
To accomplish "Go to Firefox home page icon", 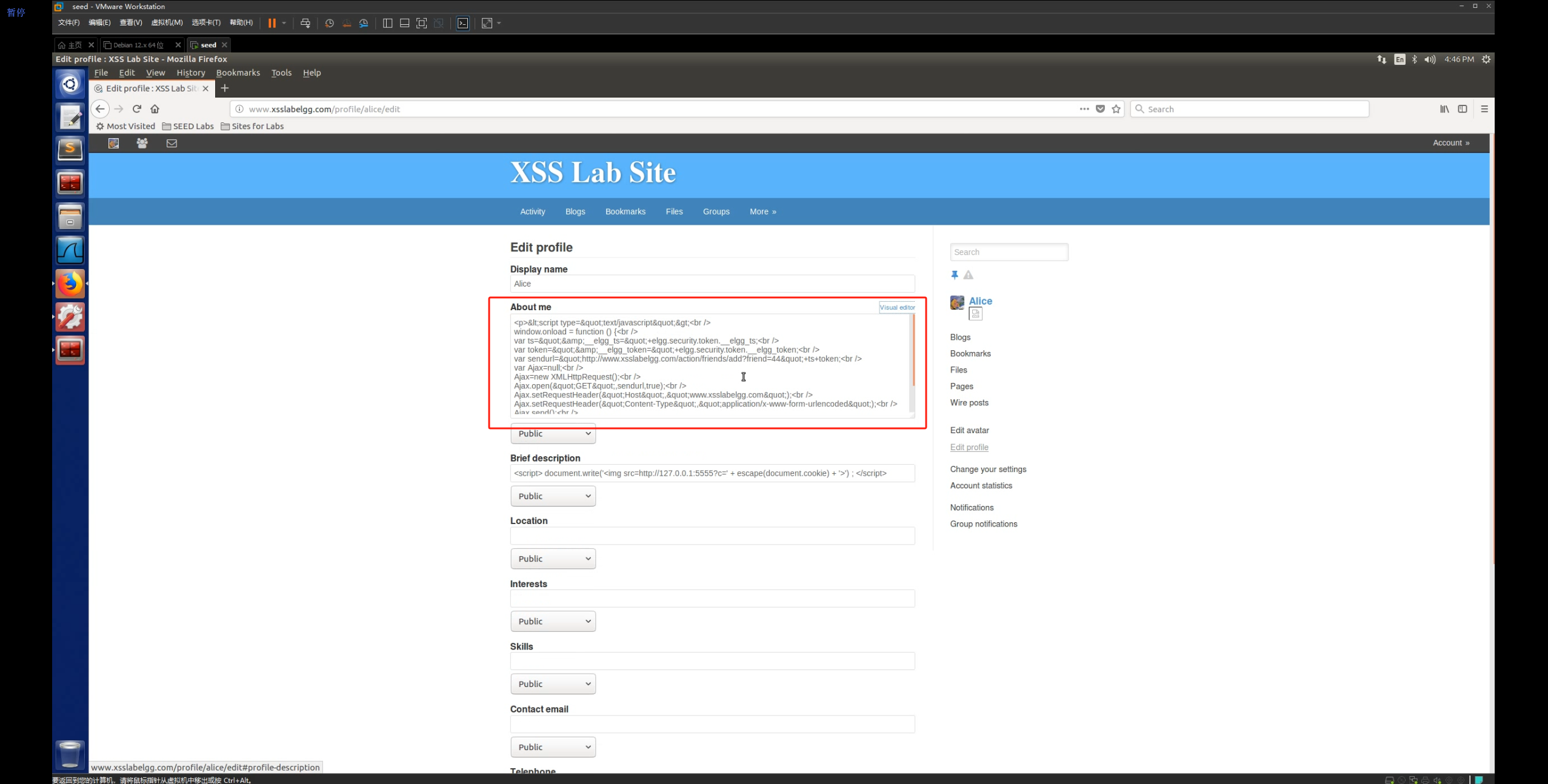I will (x=155, y=109).
